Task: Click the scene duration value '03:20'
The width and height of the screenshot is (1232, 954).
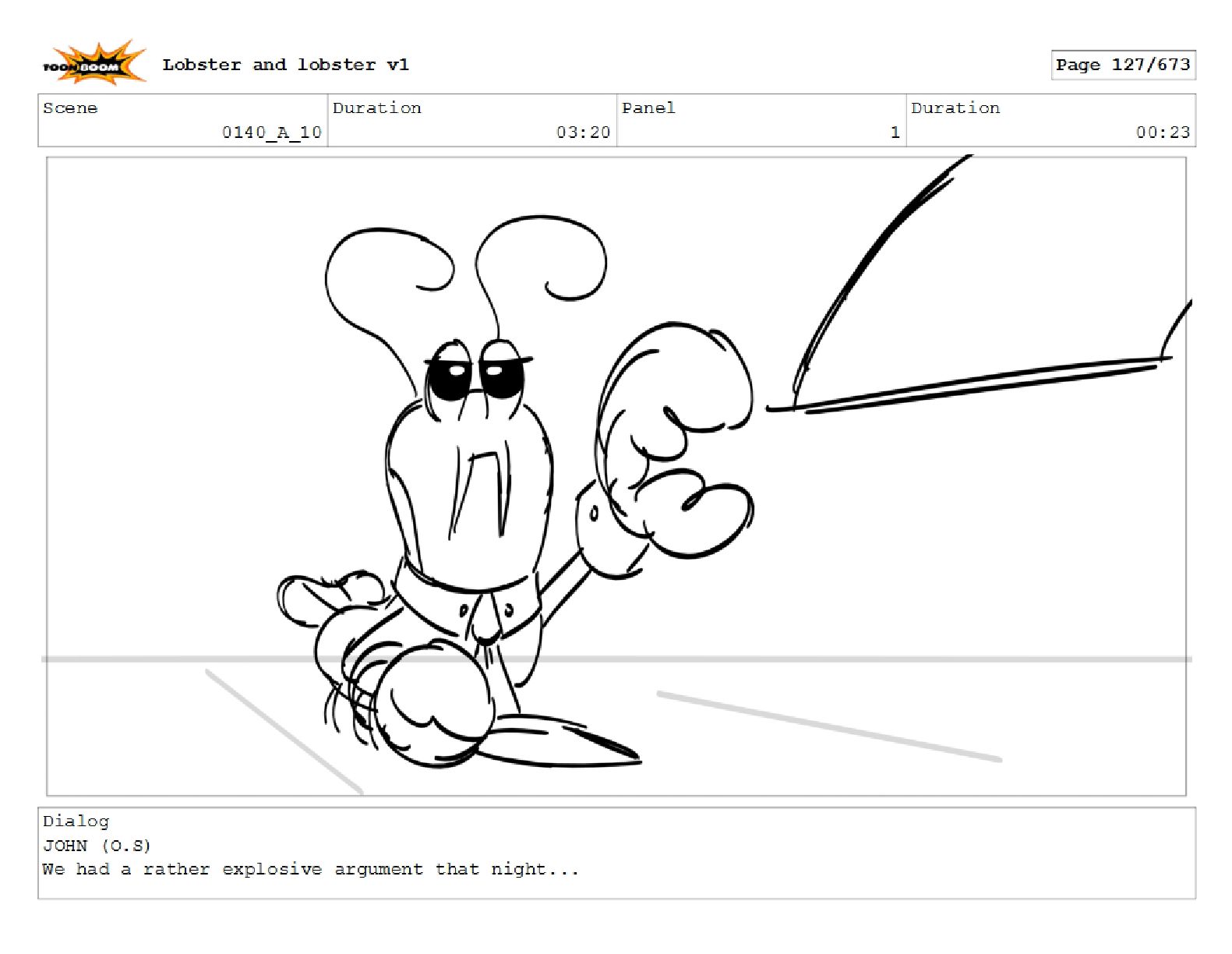Action: 583,132
